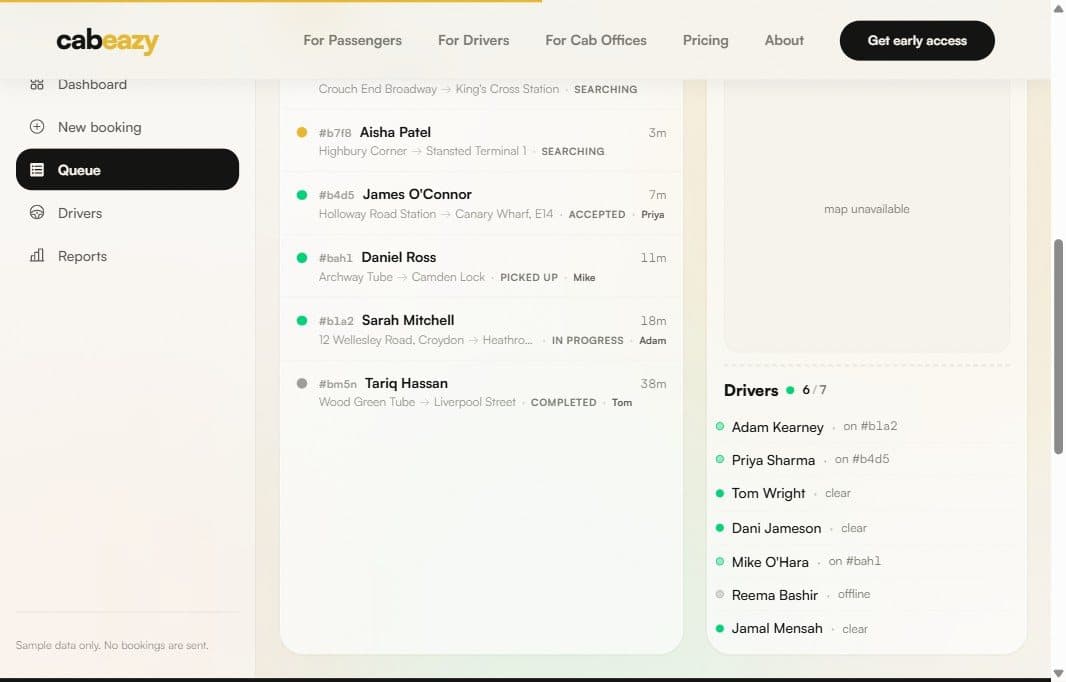
Task: Open the Reports section in sidebar
Action: click(127, 256)
